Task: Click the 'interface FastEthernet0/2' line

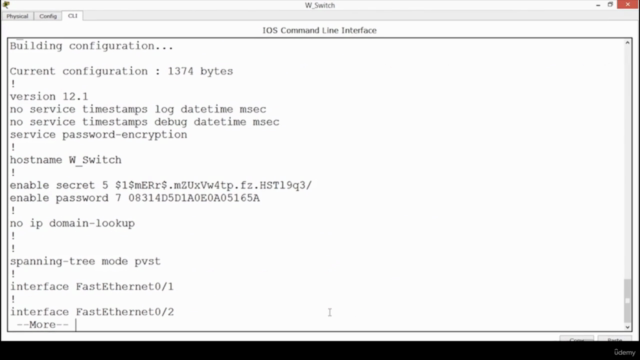Action: (x=92, y=312)
